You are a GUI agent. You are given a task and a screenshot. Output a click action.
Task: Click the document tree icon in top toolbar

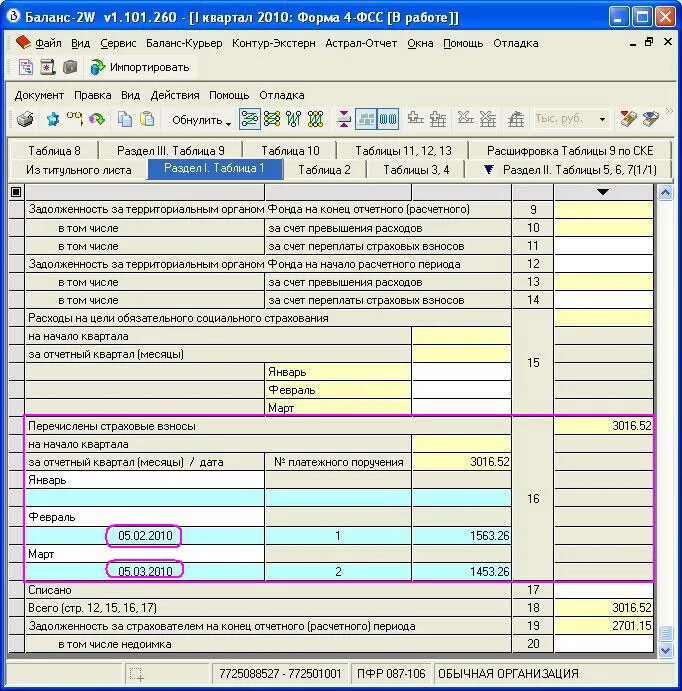[x=26, y=67]
